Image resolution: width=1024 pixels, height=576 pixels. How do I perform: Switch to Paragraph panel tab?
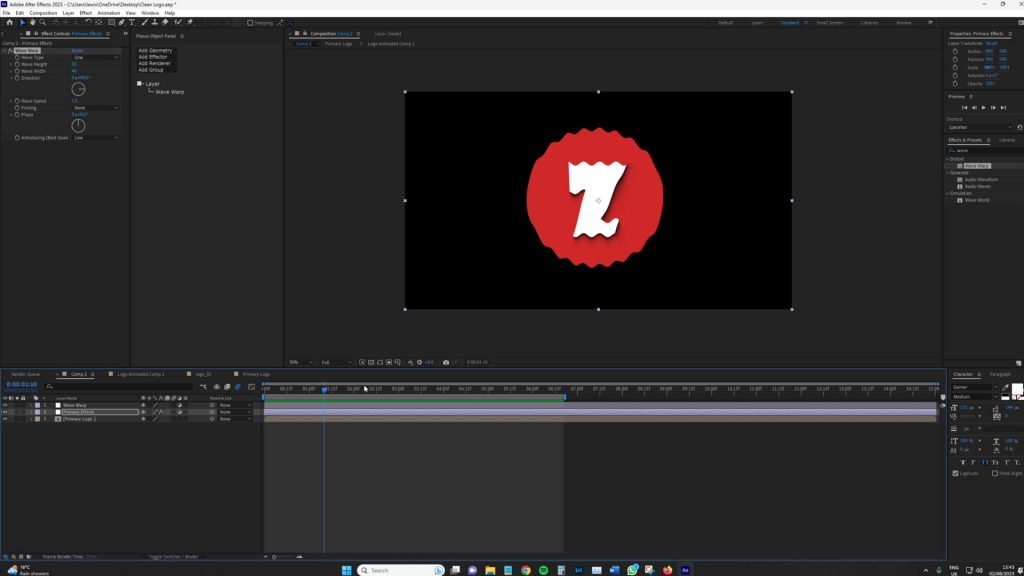(x=1000, y=374)
